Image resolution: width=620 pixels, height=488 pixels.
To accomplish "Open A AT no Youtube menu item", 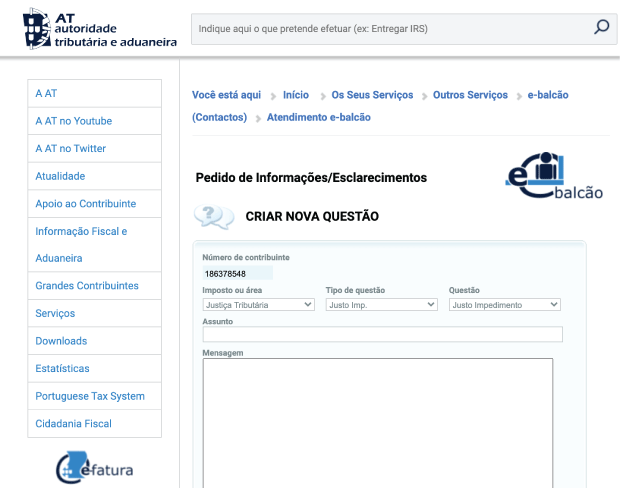I will point(74,121).
